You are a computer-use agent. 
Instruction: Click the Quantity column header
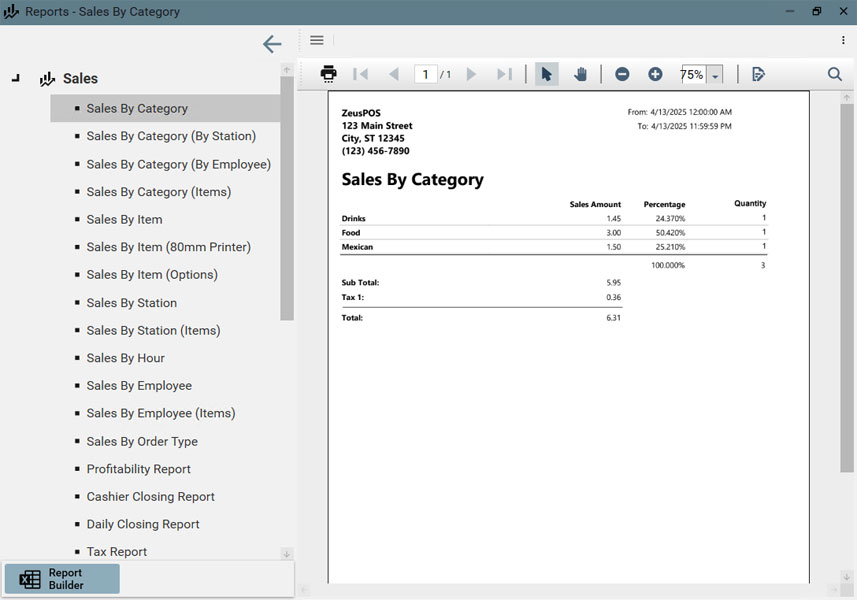pyautogui.click(x=750, y=203)
